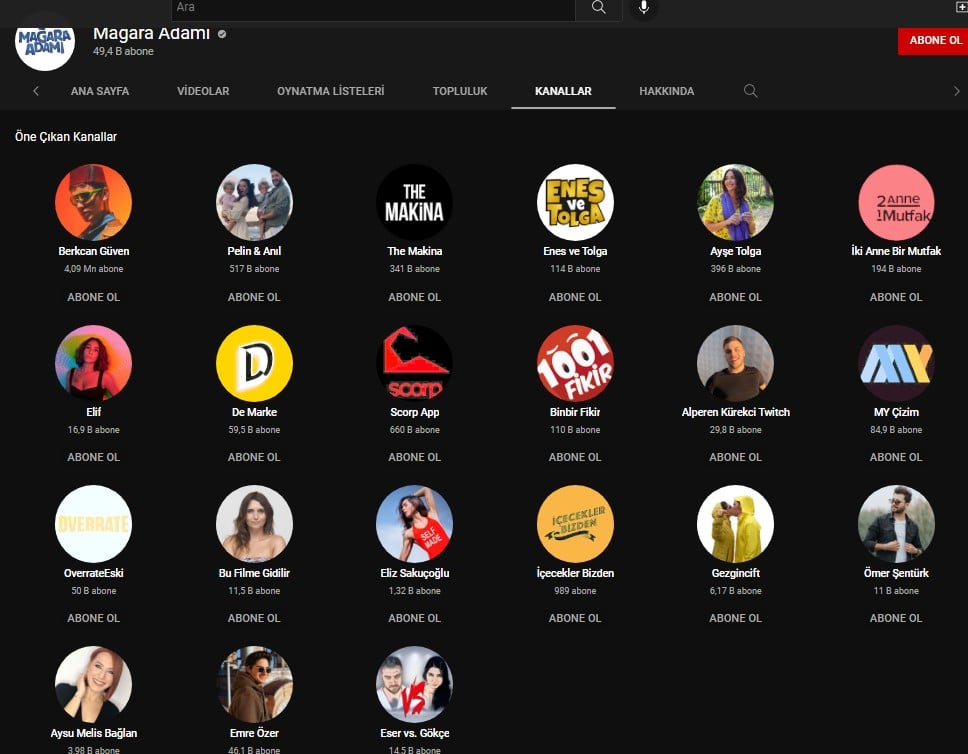Switch to the Hakkında tab
The height and width of the screenshot is (754, 968).
(666, 91)
